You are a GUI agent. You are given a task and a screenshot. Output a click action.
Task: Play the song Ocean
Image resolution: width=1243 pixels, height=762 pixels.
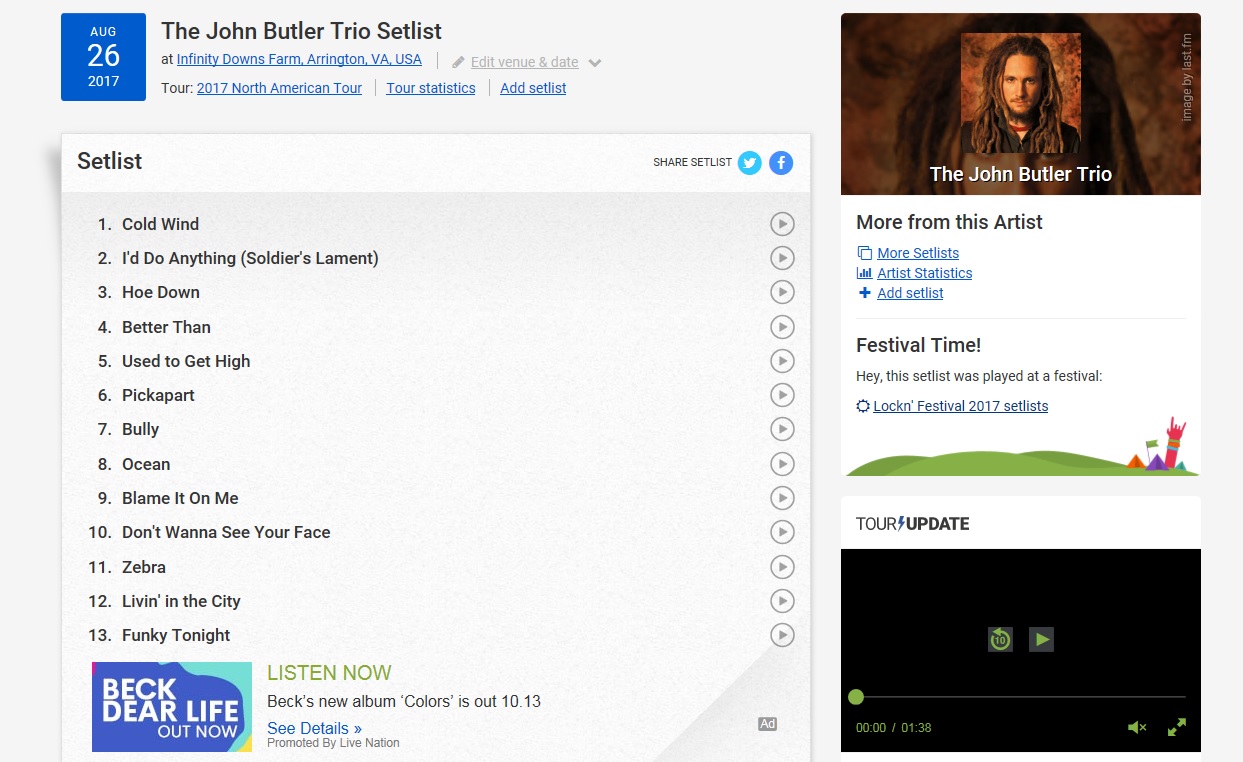pos(782,464)
